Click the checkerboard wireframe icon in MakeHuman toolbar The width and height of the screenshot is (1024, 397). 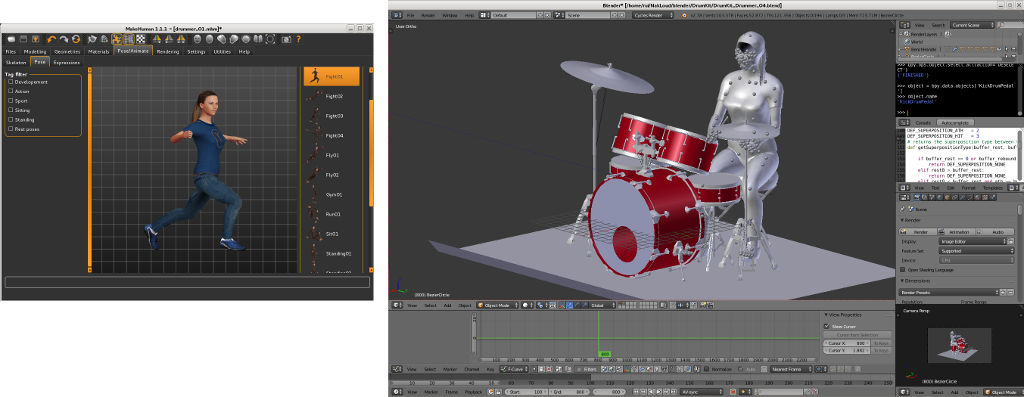click(x=140, y=39)
